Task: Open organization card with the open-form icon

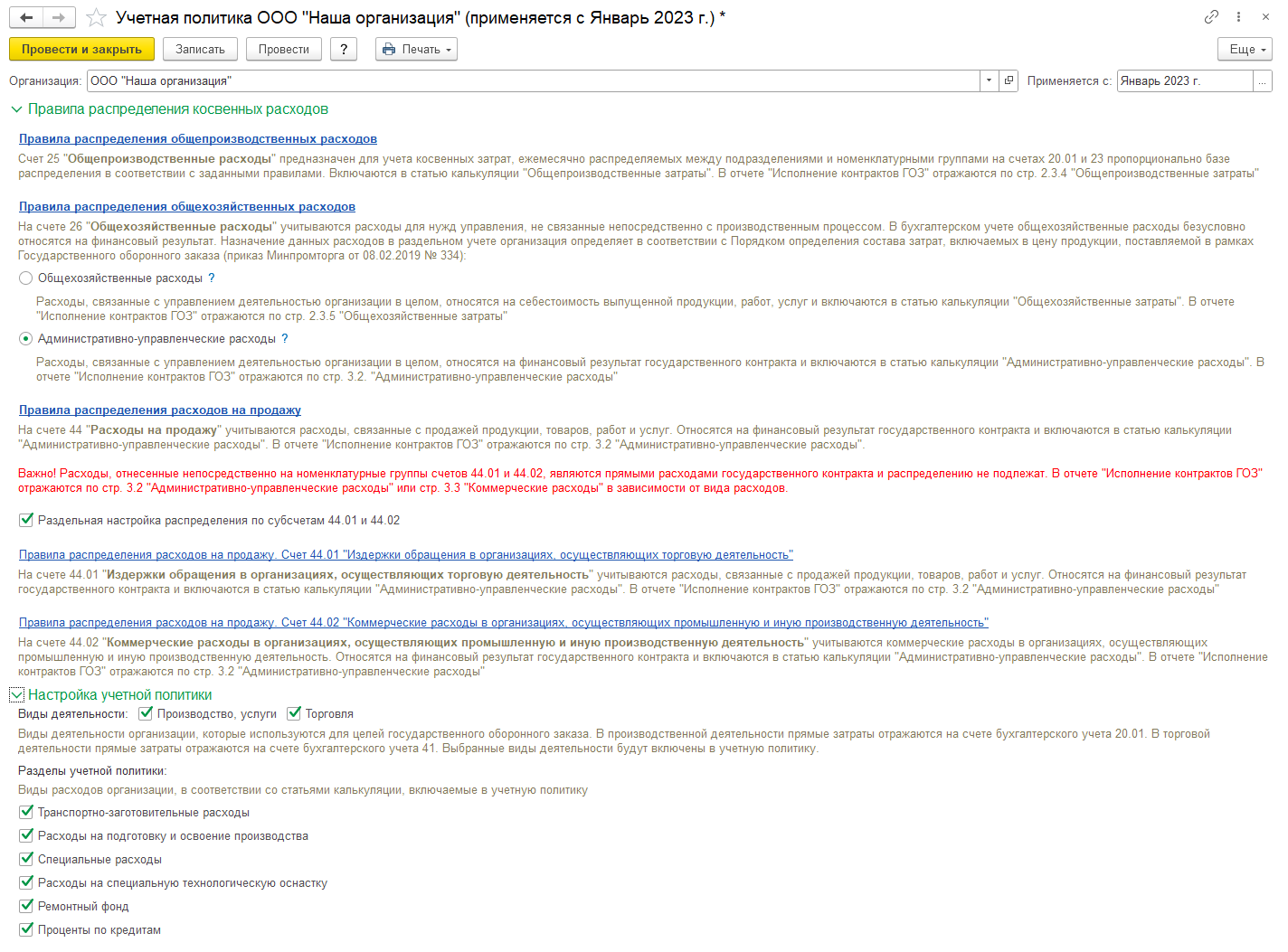Action: tap(1009, 80)
